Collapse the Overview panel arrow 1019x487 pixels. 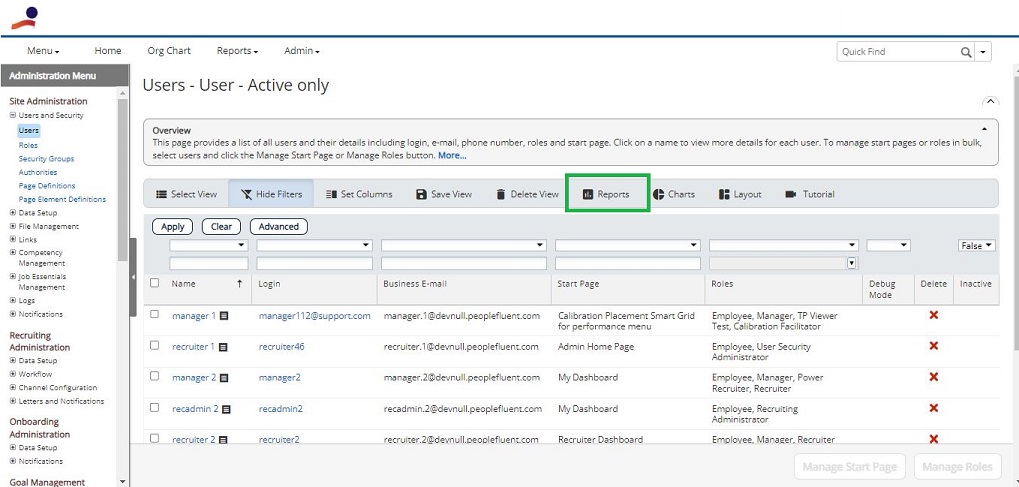(x=985, y=129)
